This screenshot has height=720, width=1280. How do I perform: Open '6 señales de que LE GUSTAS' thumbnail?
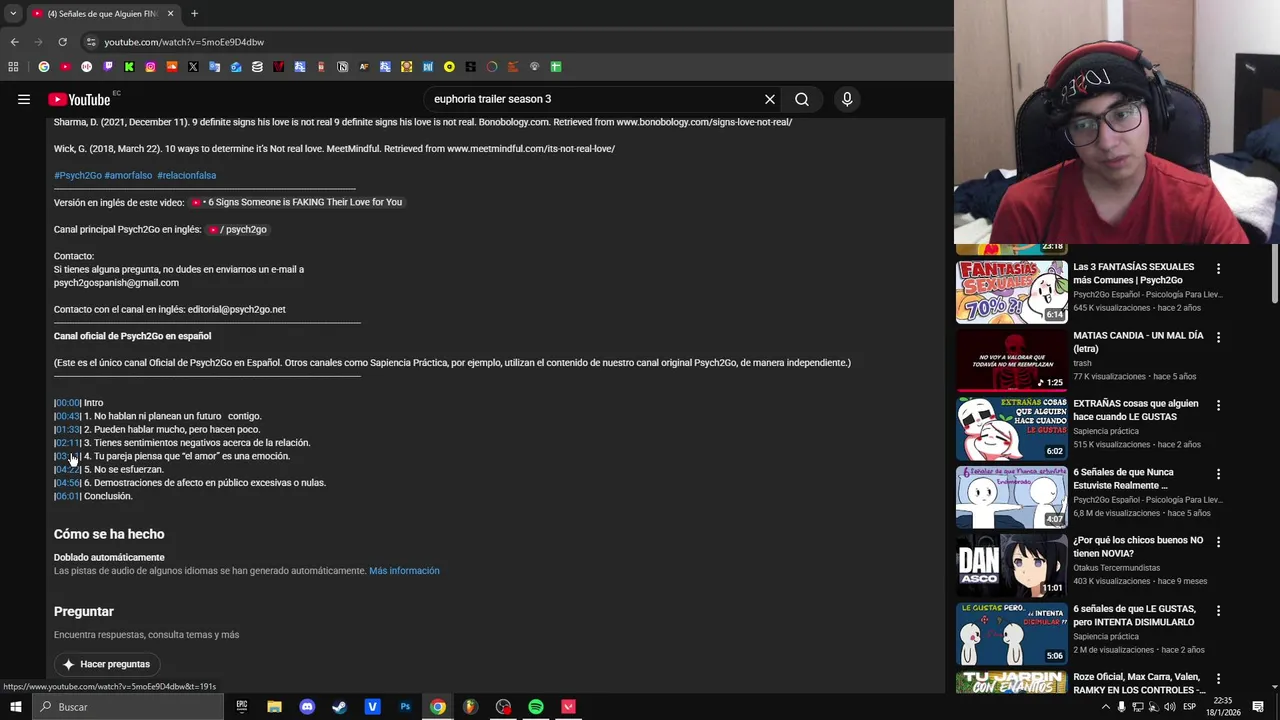click(x=1011, y=634)
